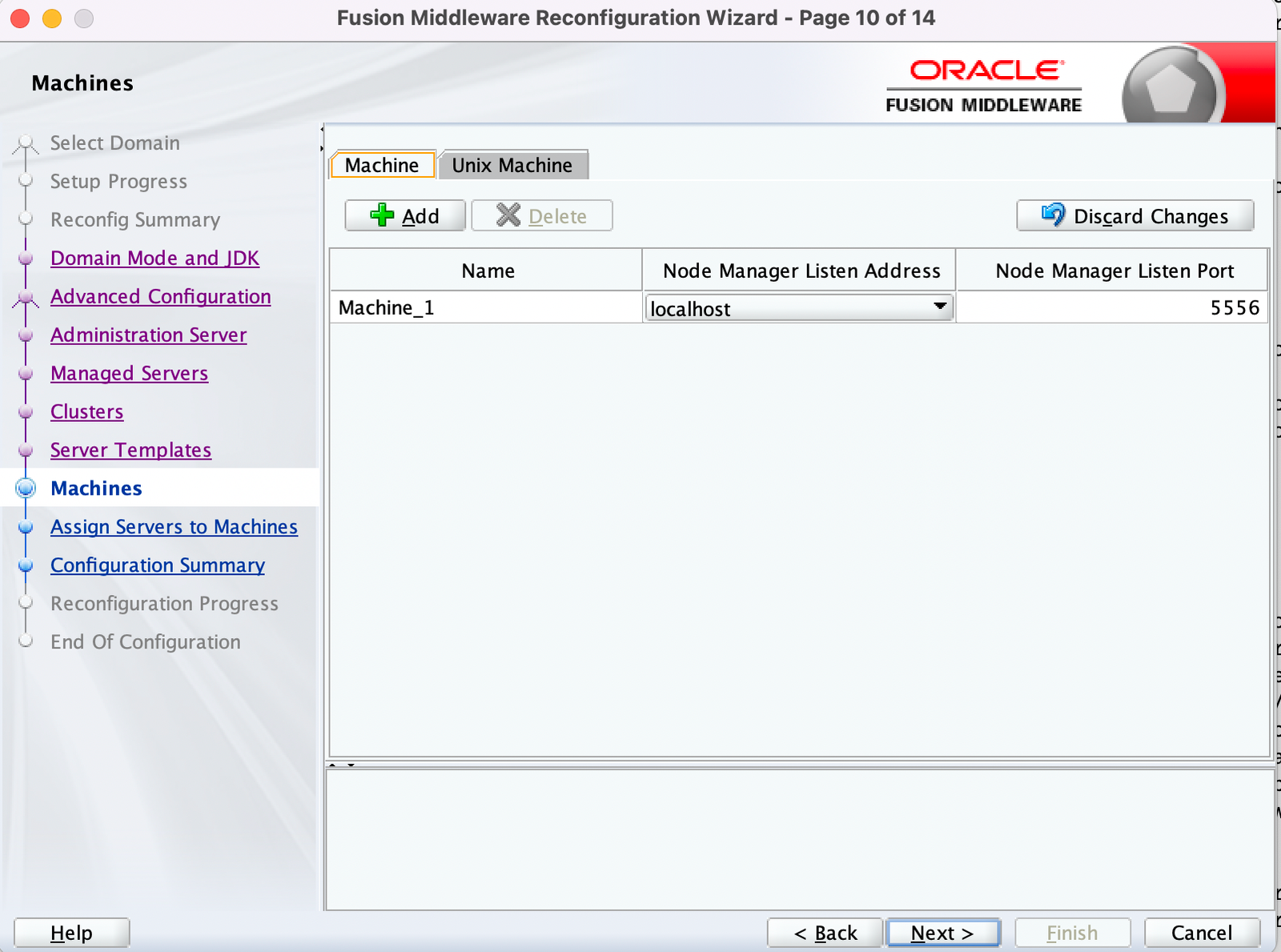This screenshot has width=1281, height=952.
Task: Cancel the reconfiguration wizard
Action: pyautogui.click(x=1201, y=933)
